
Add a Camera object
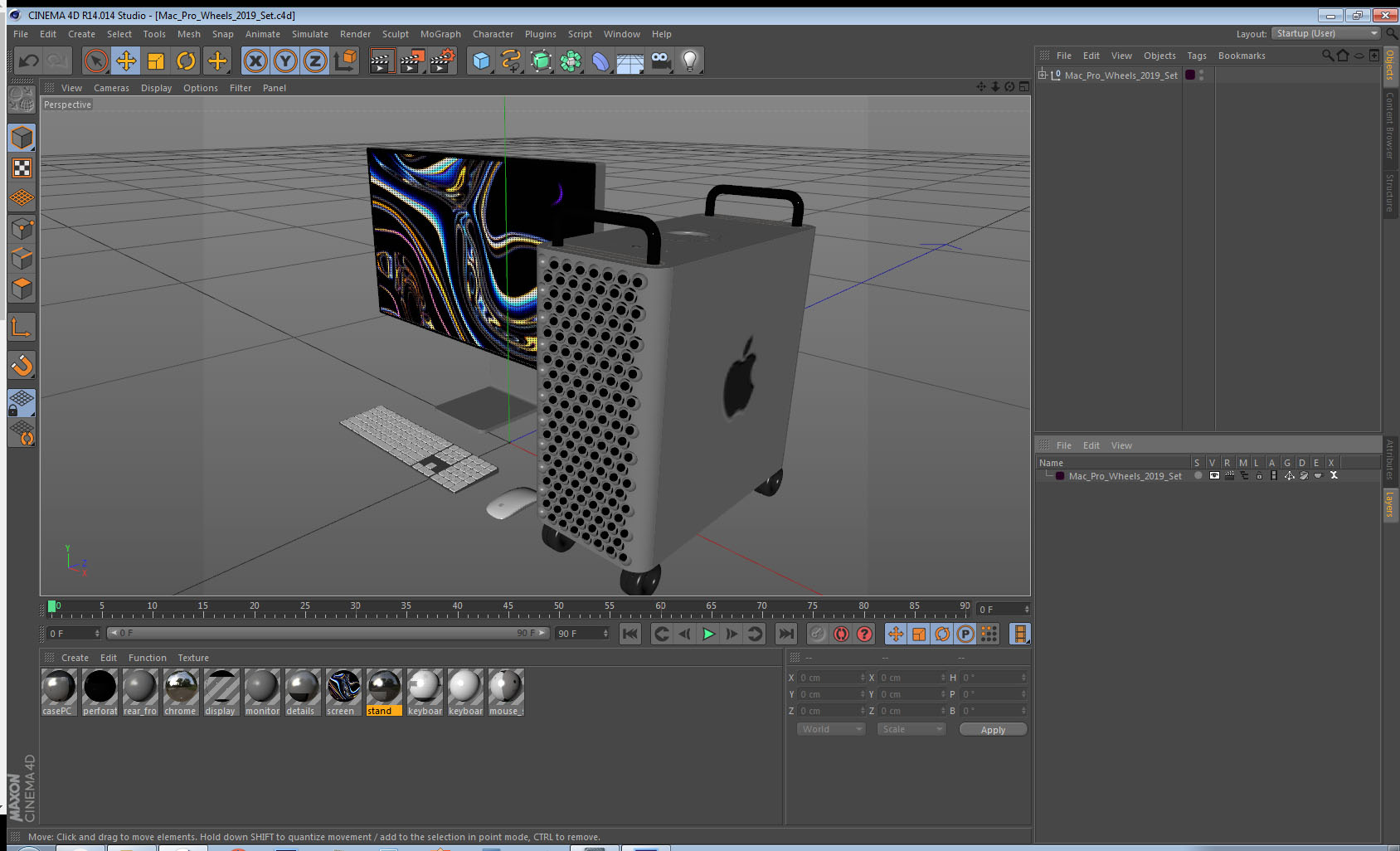(x=660, y=61)
